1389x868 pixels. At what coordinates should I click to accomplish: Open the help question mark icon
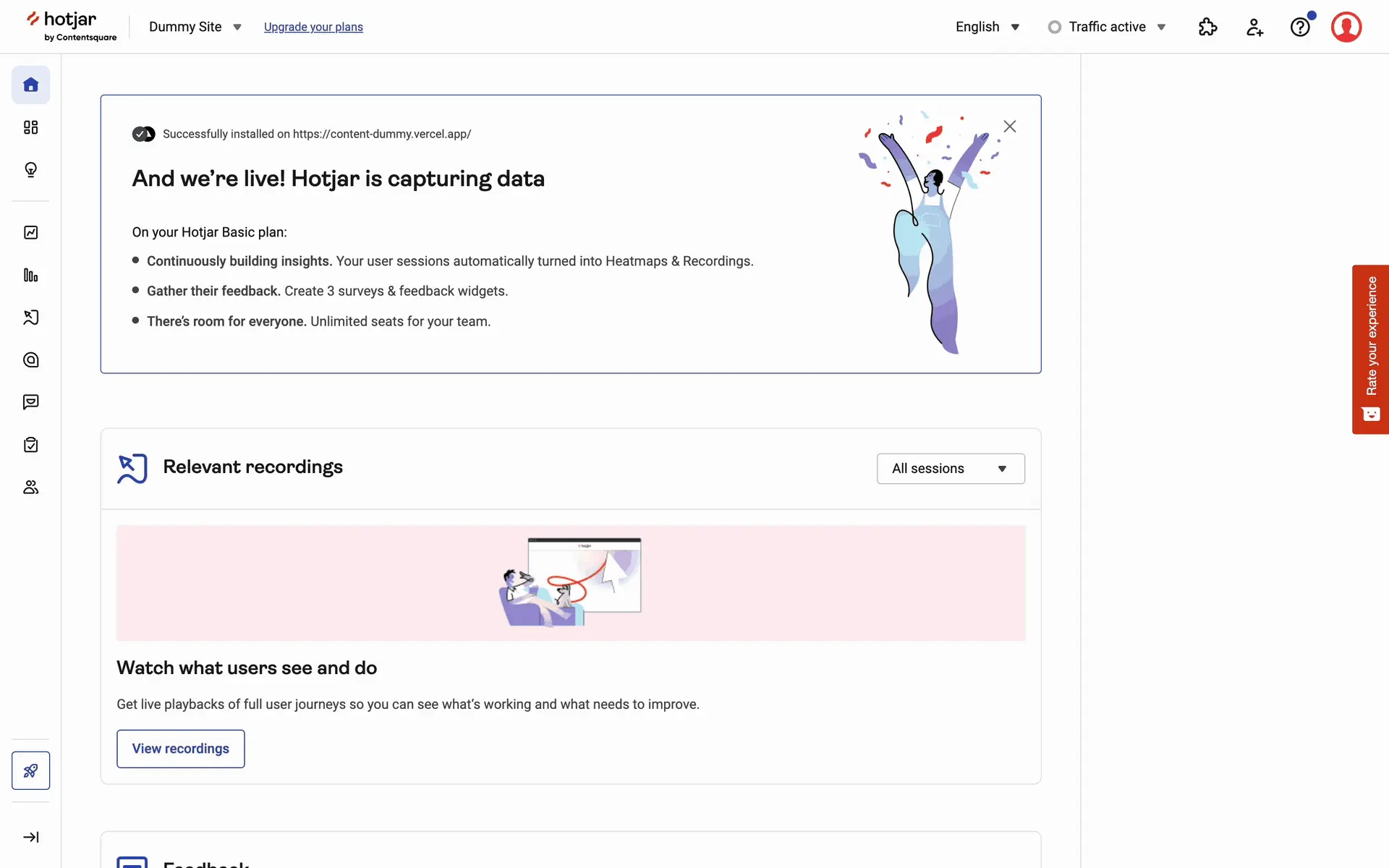(x=1300, y=27)
